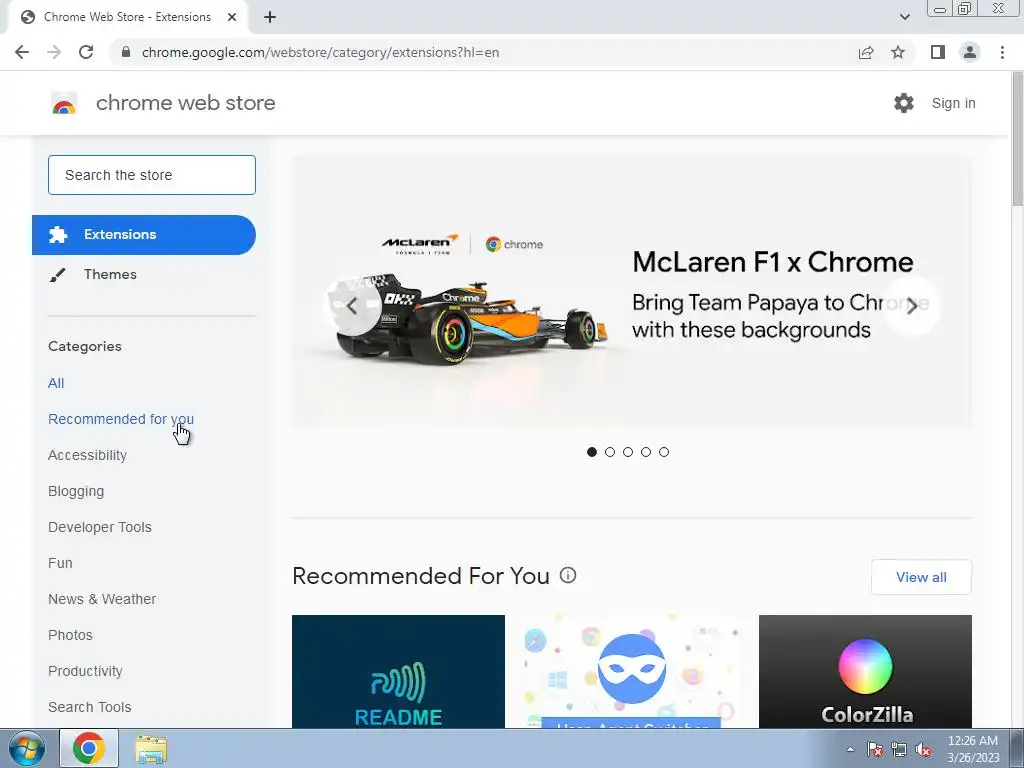Image resolution: width=1024 pixels, height=768 pixels.
Task: Select the first carousel dot
Action: coord(592,452)
